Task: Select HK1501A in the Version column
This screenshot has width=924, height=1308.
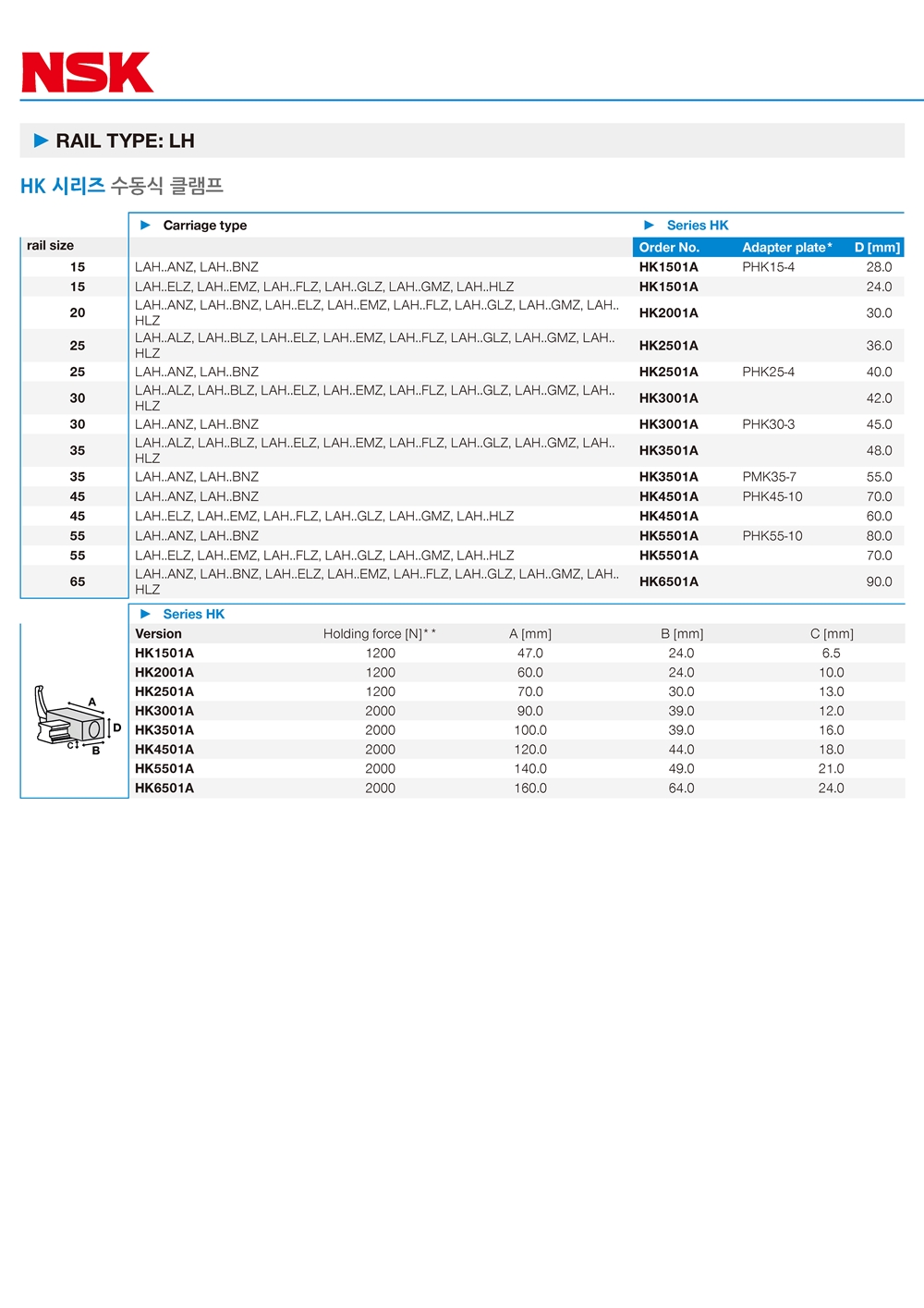Action: 164,654
